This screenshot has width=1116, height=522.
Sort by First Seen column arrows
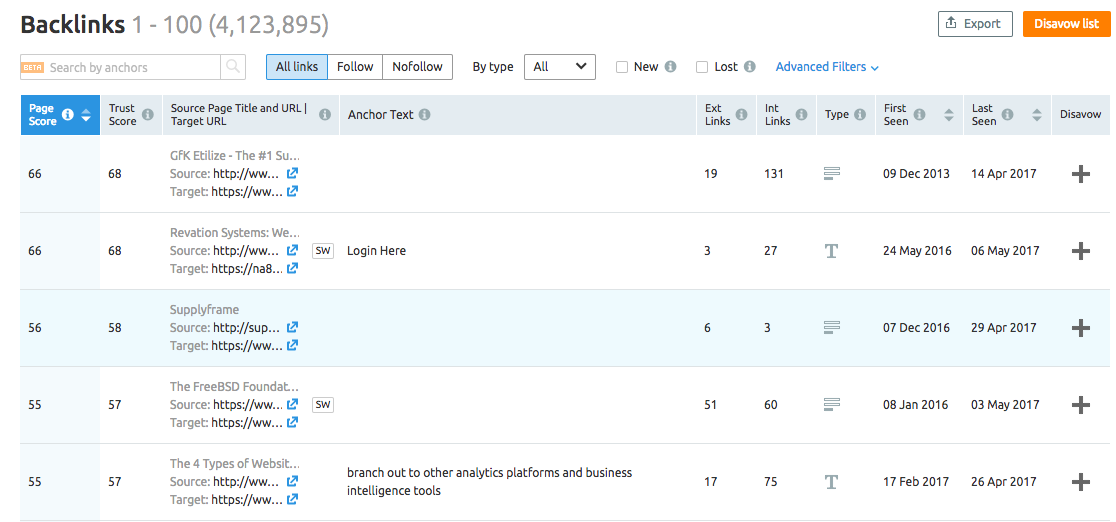[949, 115]
